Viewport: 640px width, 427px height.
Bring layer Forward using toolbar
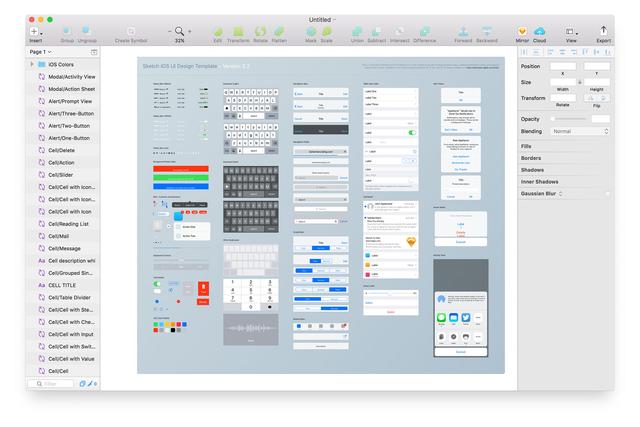tap(464, 32)
